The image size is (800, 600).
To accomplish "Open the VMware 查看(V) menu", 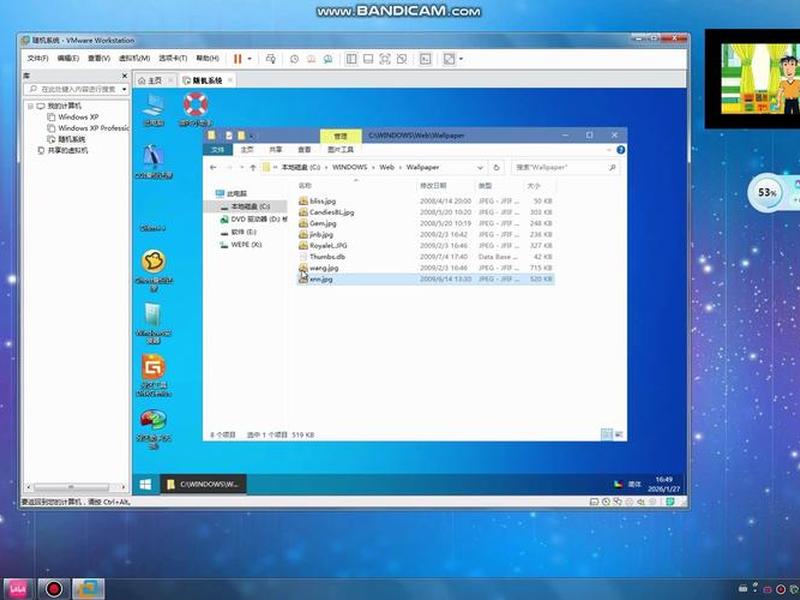I will (x=99, y=58).
